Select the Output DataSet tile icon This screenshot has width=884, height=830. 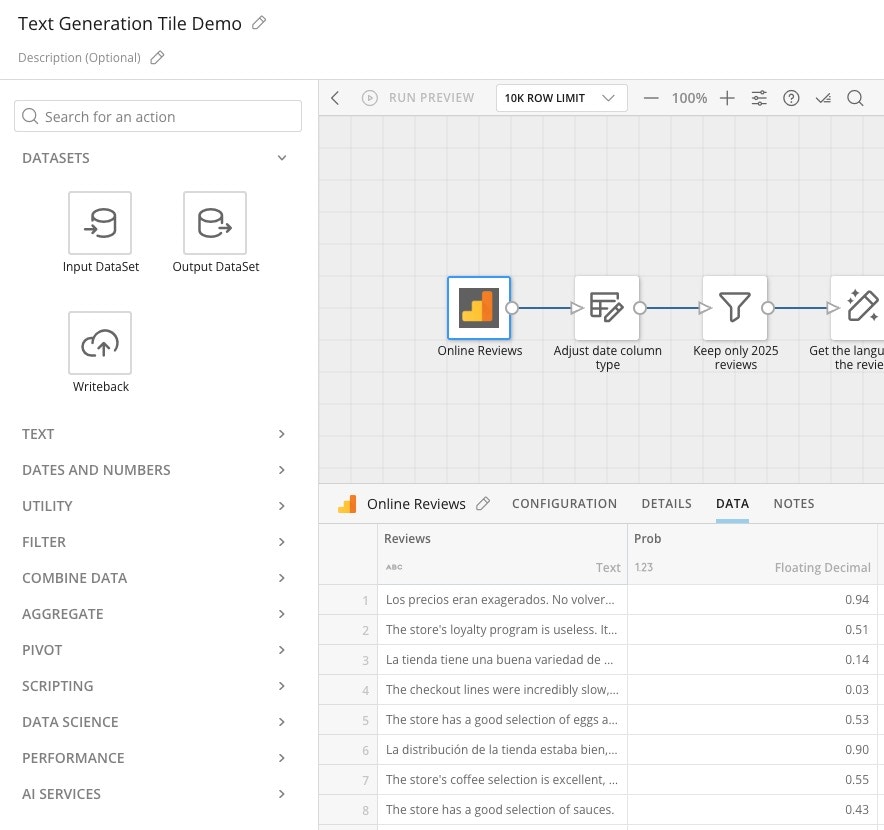click(215, 223)
